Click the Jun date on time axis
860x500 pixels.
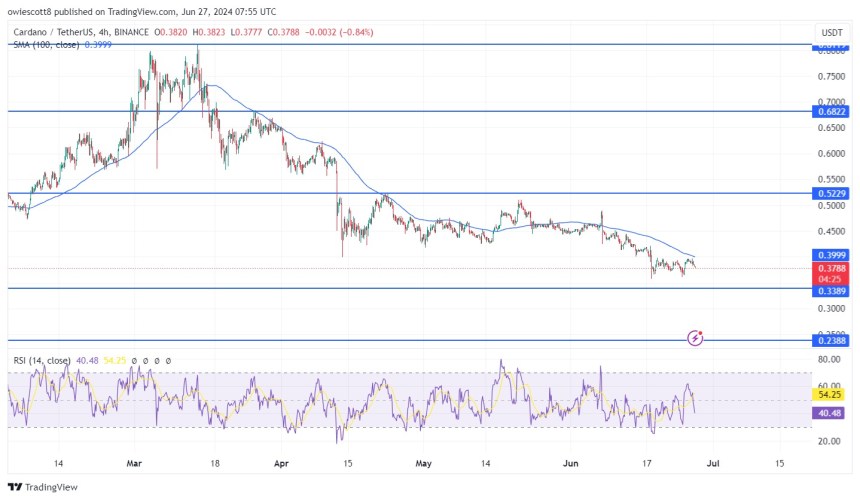[571, 463]
